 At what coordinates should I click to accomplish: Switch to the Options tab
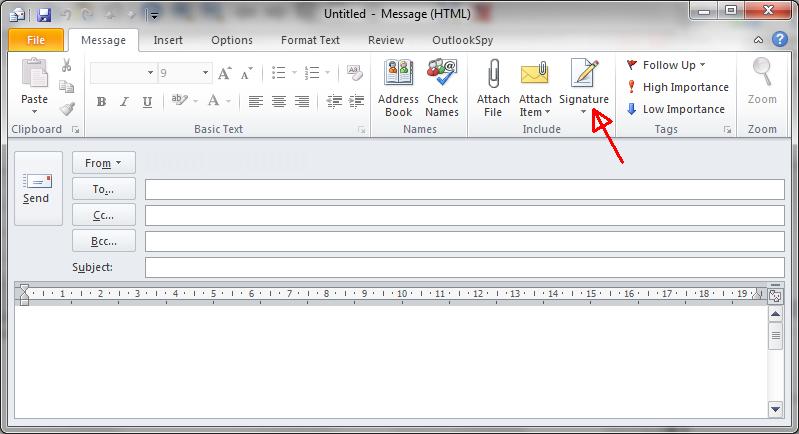pyautogui.click(x=232, y=40)
